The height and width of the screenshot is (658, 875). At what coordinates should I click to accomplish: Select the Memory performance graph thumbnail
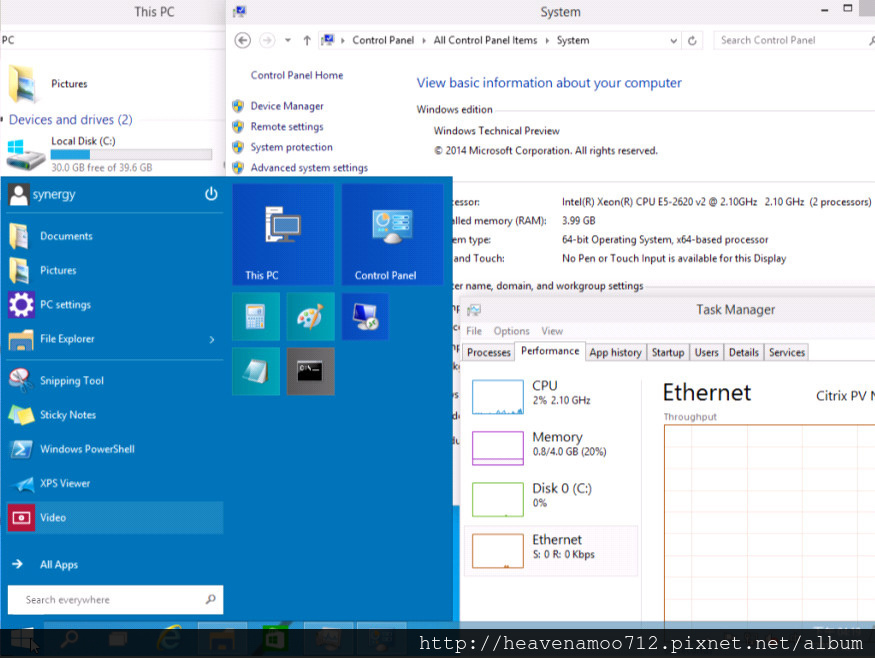click(x=497, y=448)
